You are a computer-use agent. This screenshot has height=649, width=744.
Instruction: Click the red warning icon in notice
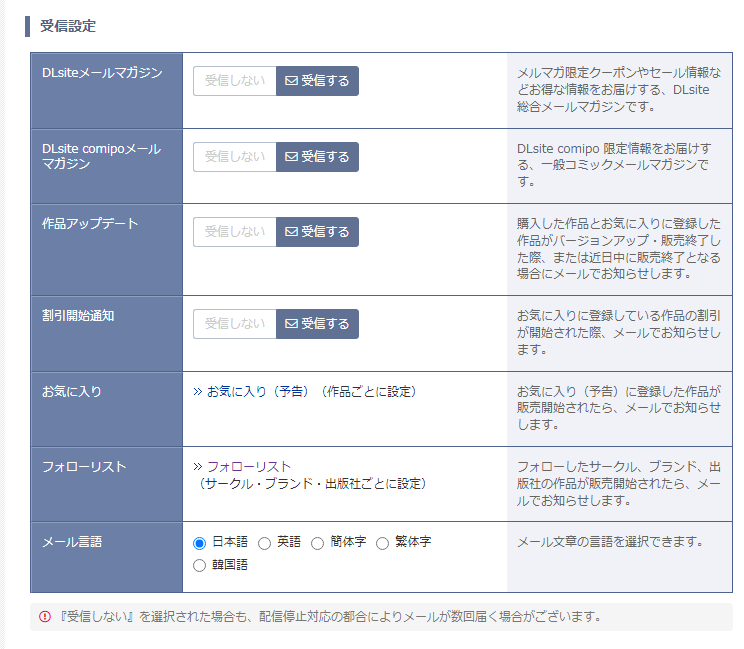tap(44, 617)
